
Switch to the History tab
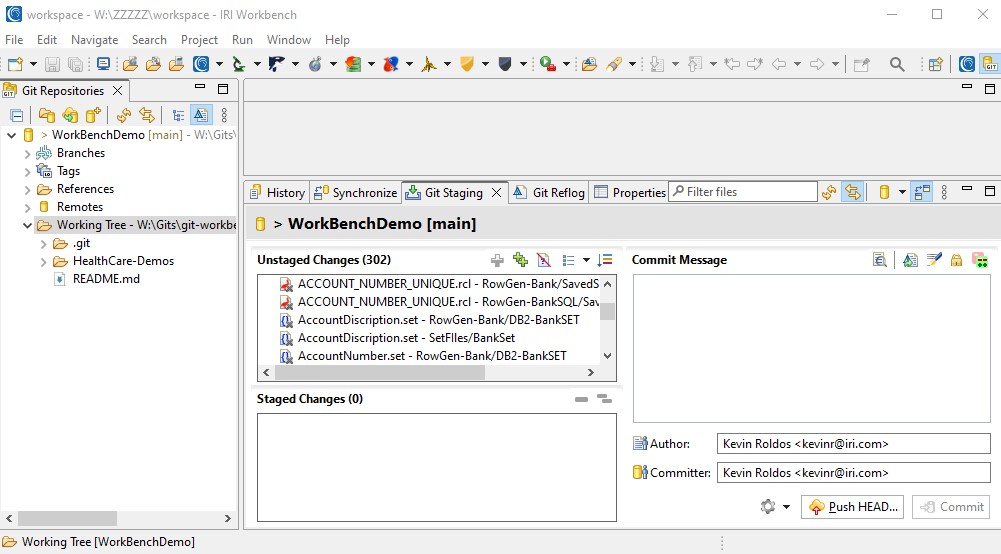[x=278, y=193]
